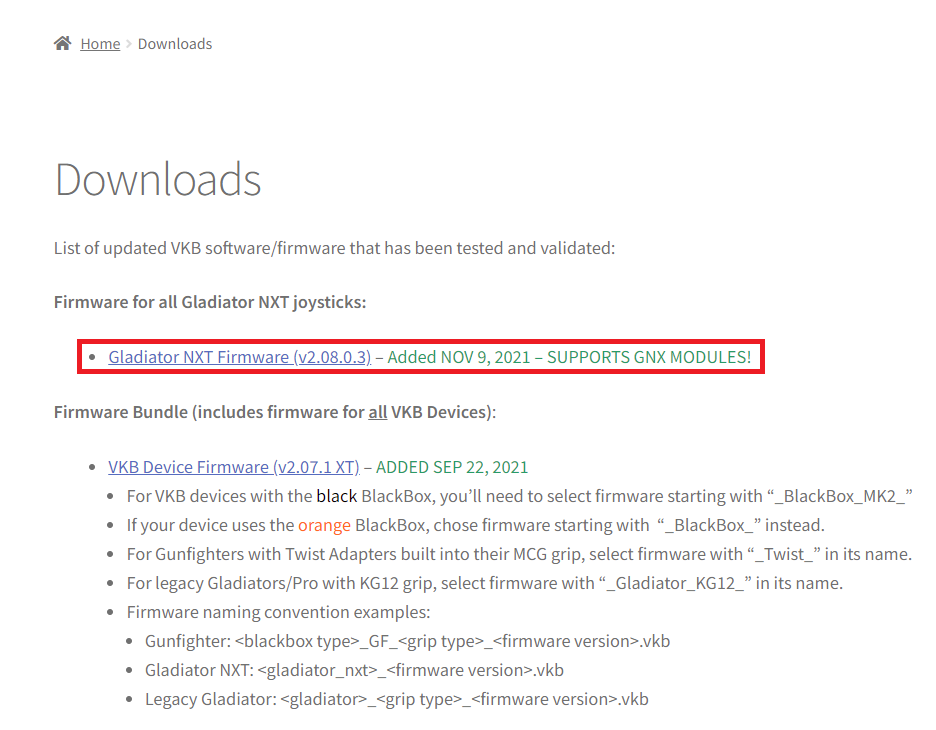Click the Gunfighter naming example line
The width and height of the screenshot is (936, 730).
click(408, 641)
